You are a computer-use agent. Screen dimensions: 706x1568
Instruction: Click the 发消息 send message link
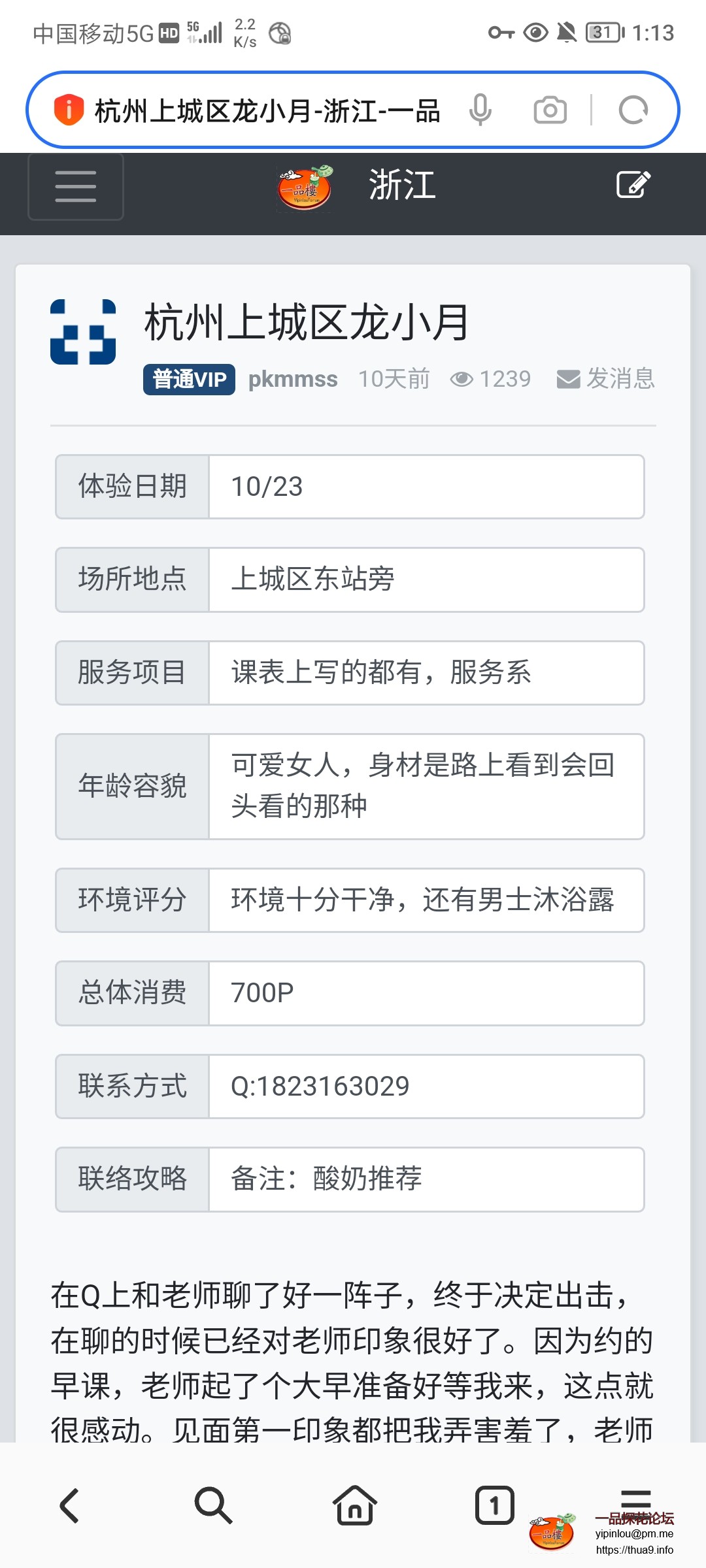606,379
